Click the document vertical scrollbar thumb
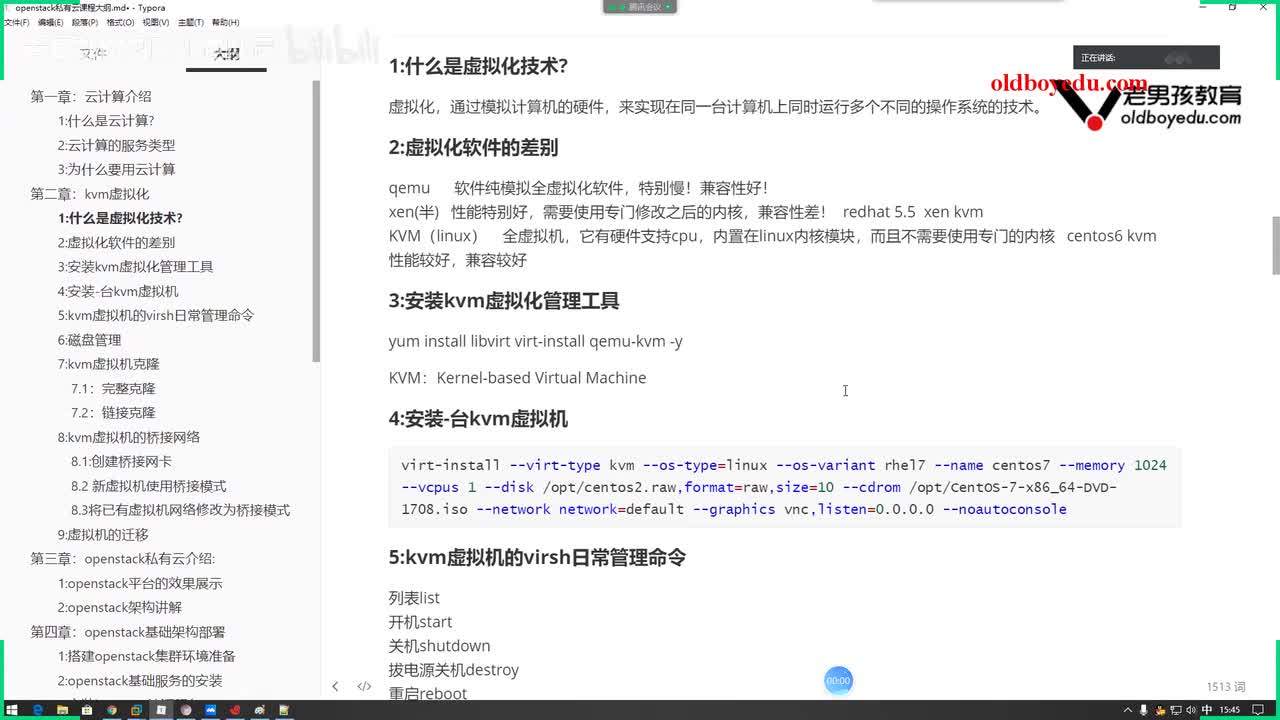 click(1275, 245)
